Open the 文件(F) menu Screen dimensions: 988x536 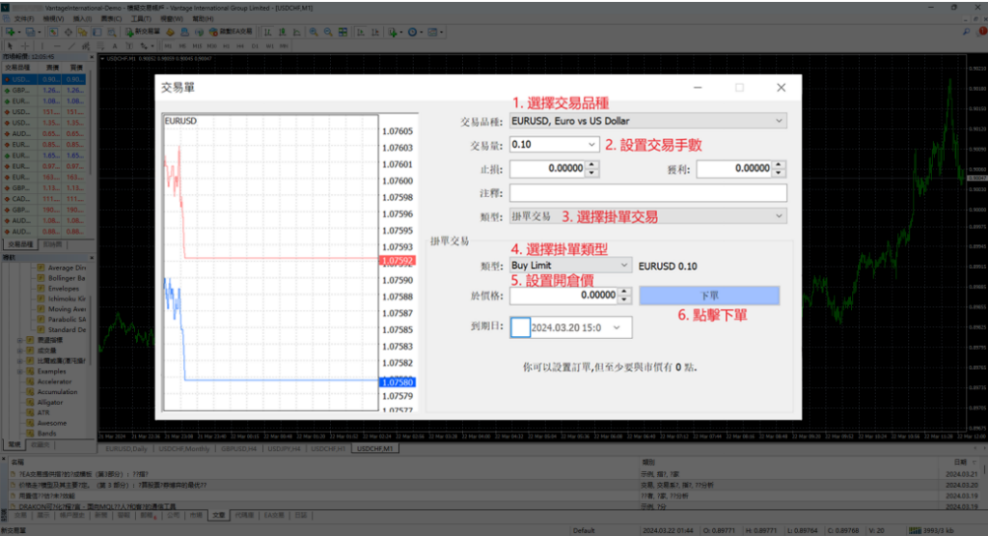coord(18,18)
